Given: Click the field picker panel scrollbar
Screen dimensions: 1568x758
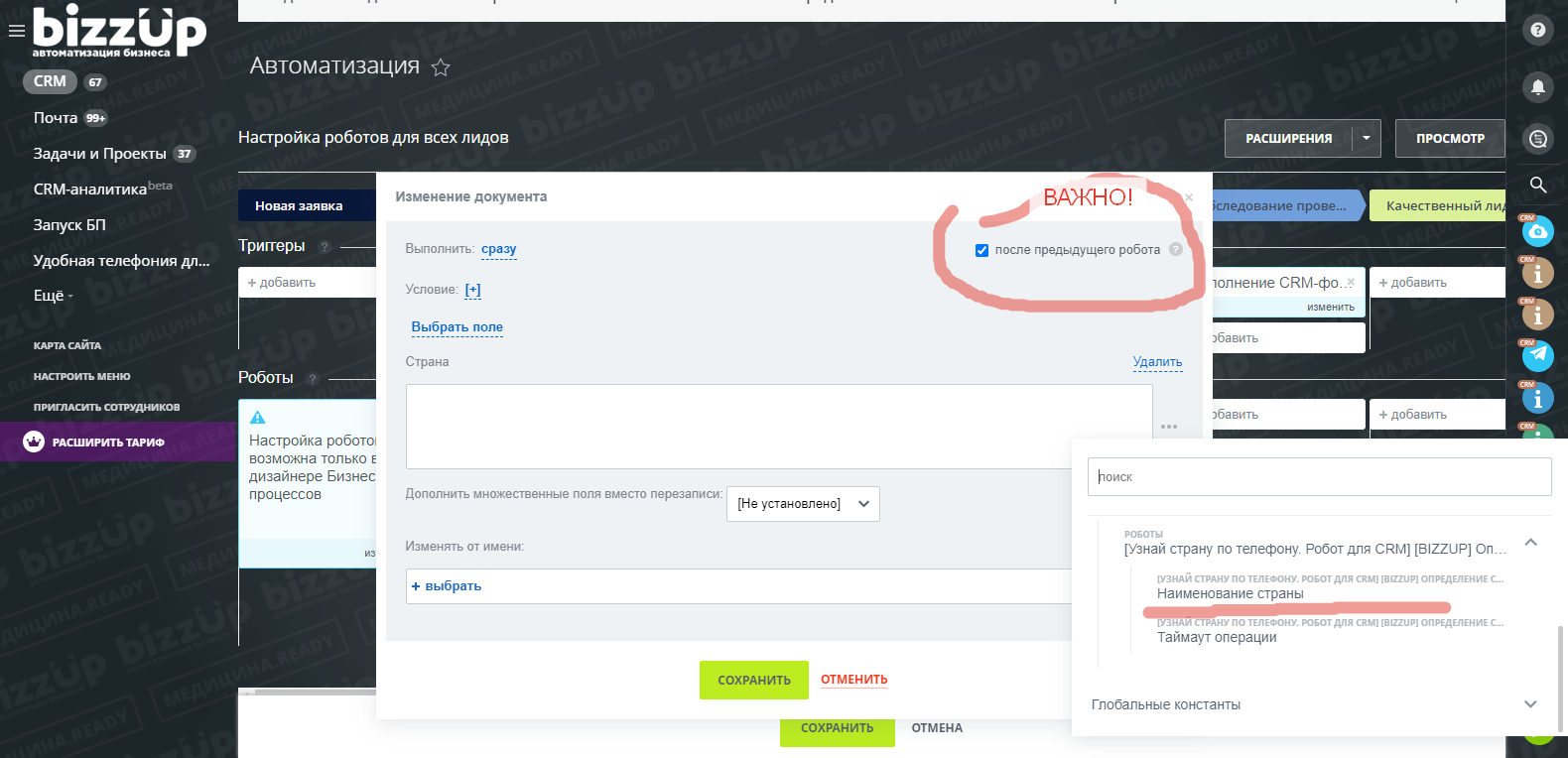Looking at the screenshot, I should tap(1560, 677).
